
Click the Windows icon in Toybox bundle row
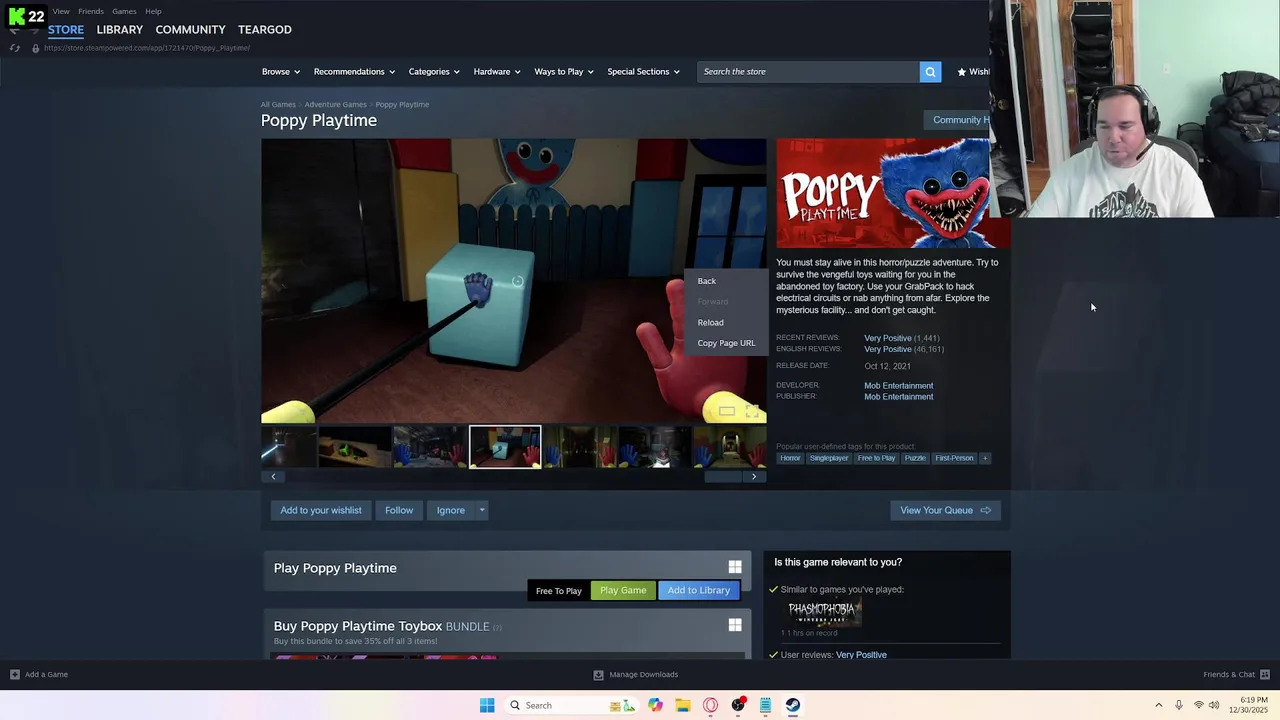point(735,625)
